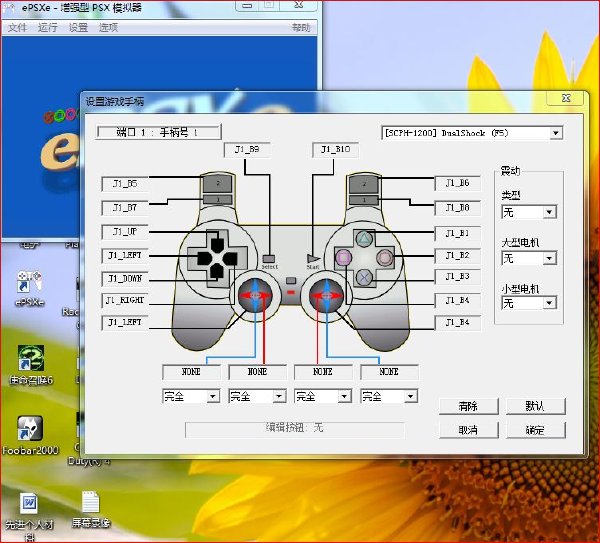The image size is (600, 543).
Task: Click the Select button on the controller image
Action: pyautogui.click(x=269, y=259)
